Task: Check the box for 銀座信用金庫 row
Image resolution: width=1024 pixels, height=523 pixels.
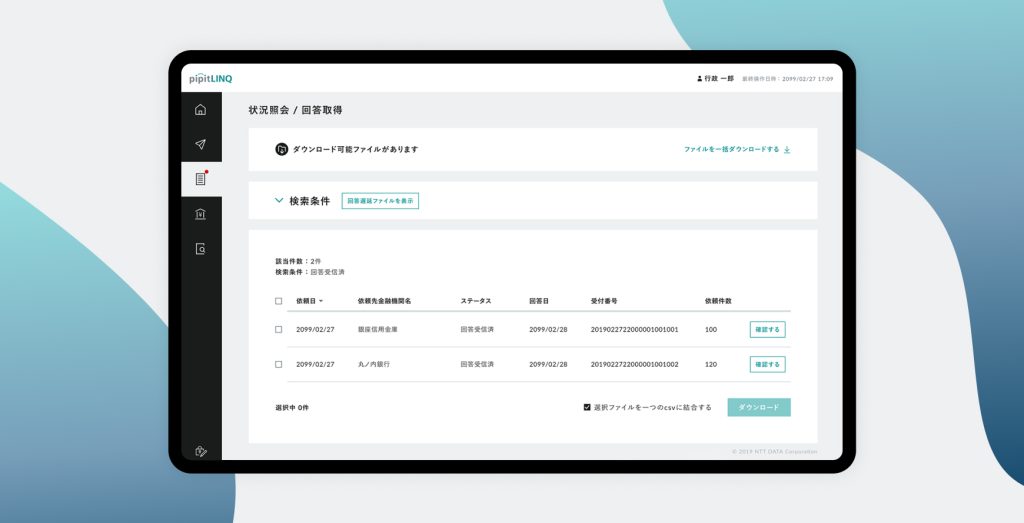Action: (279, 329)
